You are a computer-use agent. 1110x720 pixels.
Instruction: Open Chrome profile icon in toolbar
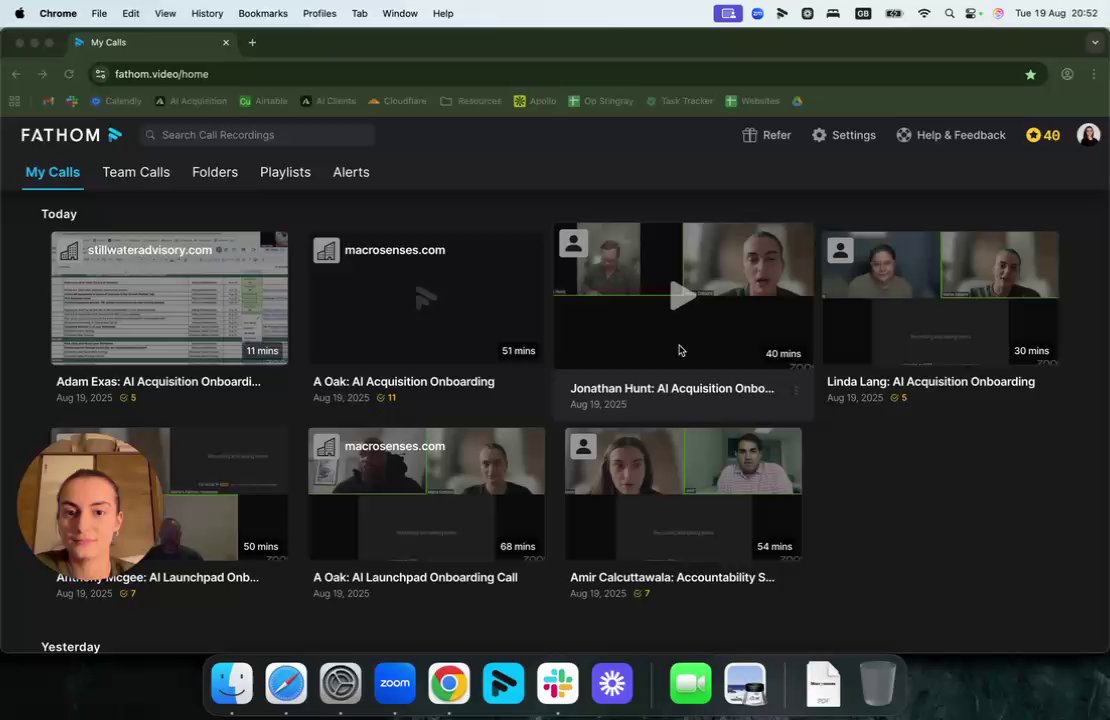pos(1067,74)
